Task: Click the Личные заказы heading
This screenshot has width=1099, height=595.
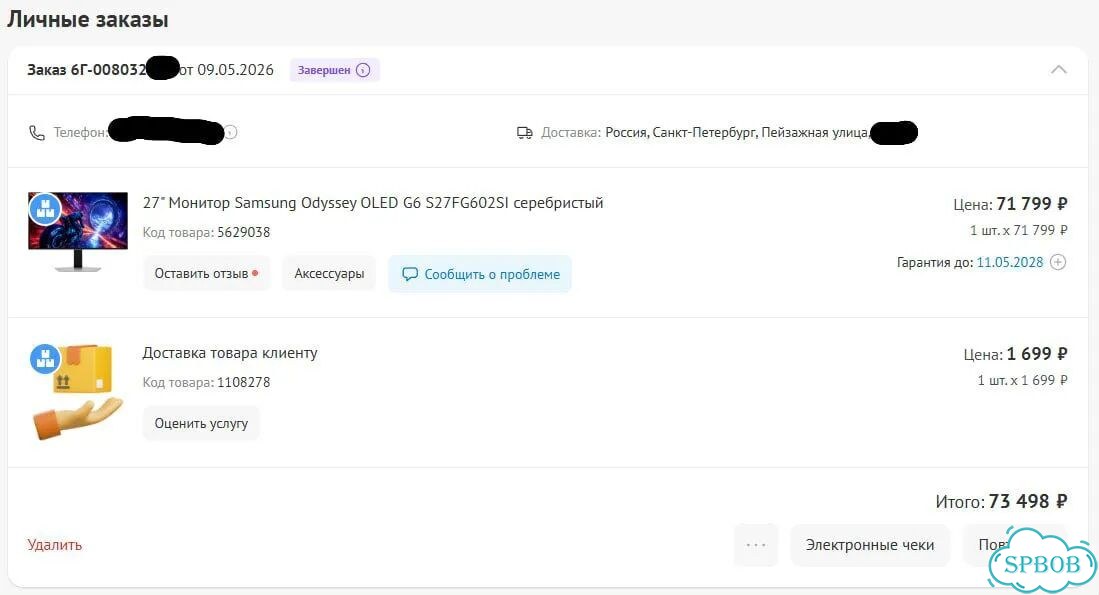Action: coord(88,19)
